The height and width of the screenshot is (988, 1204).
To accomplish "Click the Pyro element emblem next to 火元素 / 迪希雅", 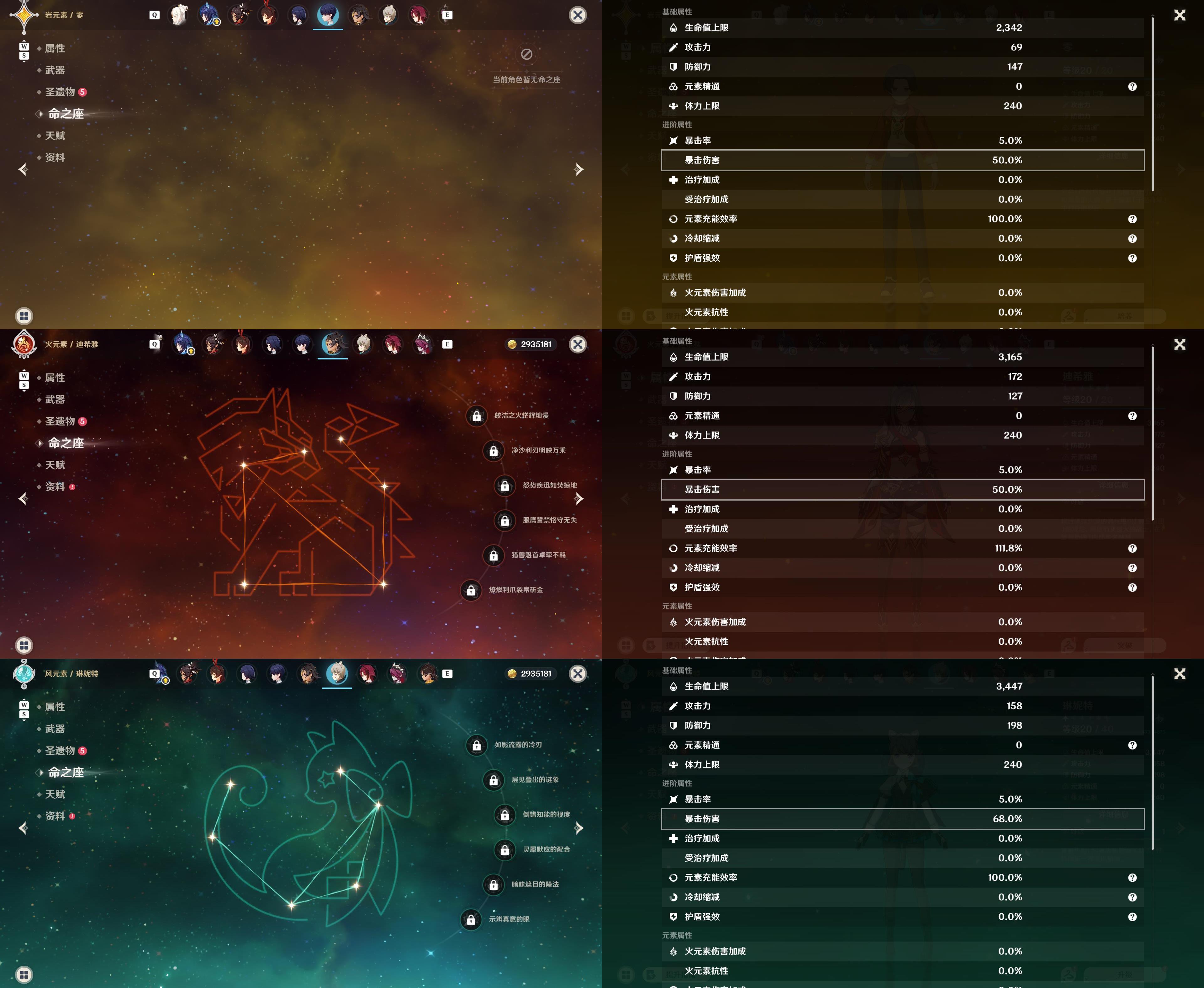I will (x=24, y=344).
